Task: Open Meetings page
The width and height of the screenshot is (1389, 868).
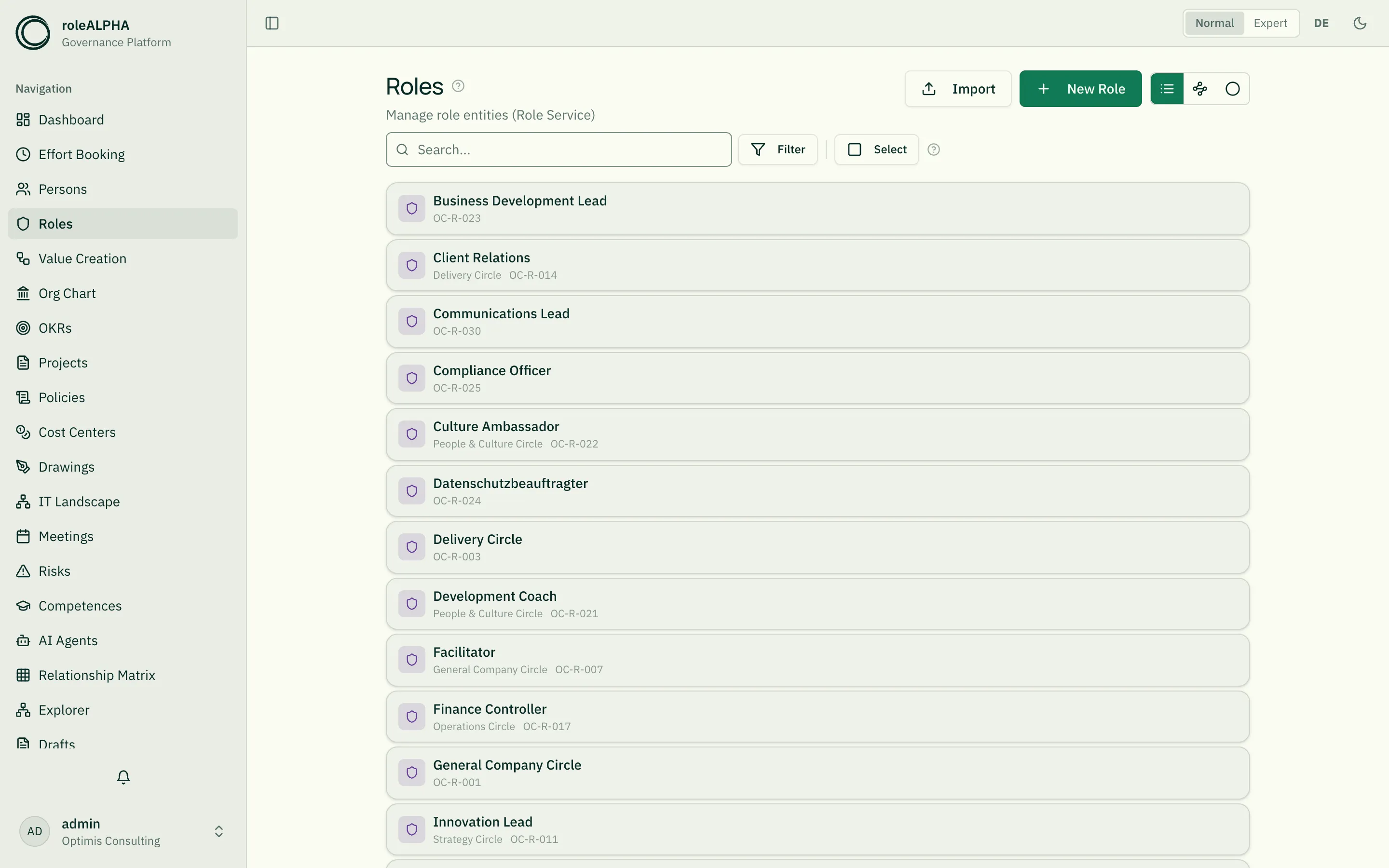Action: coord(123,536)
